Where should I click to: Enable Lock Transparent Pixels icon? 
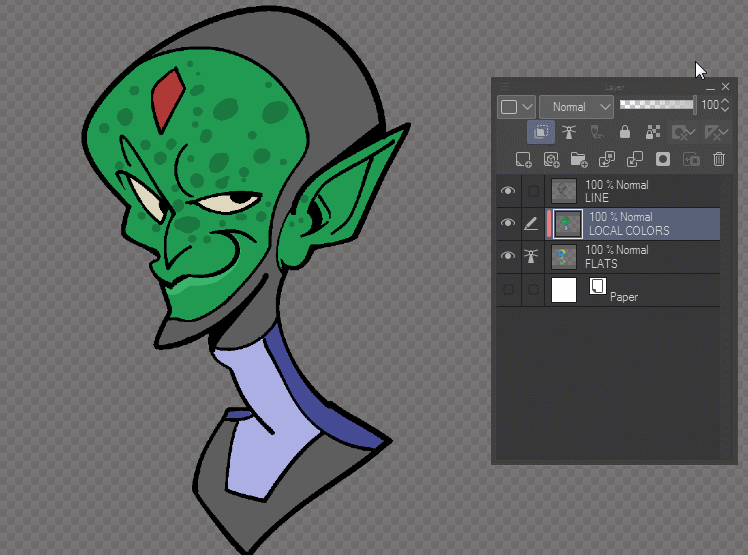click(652, 132)
